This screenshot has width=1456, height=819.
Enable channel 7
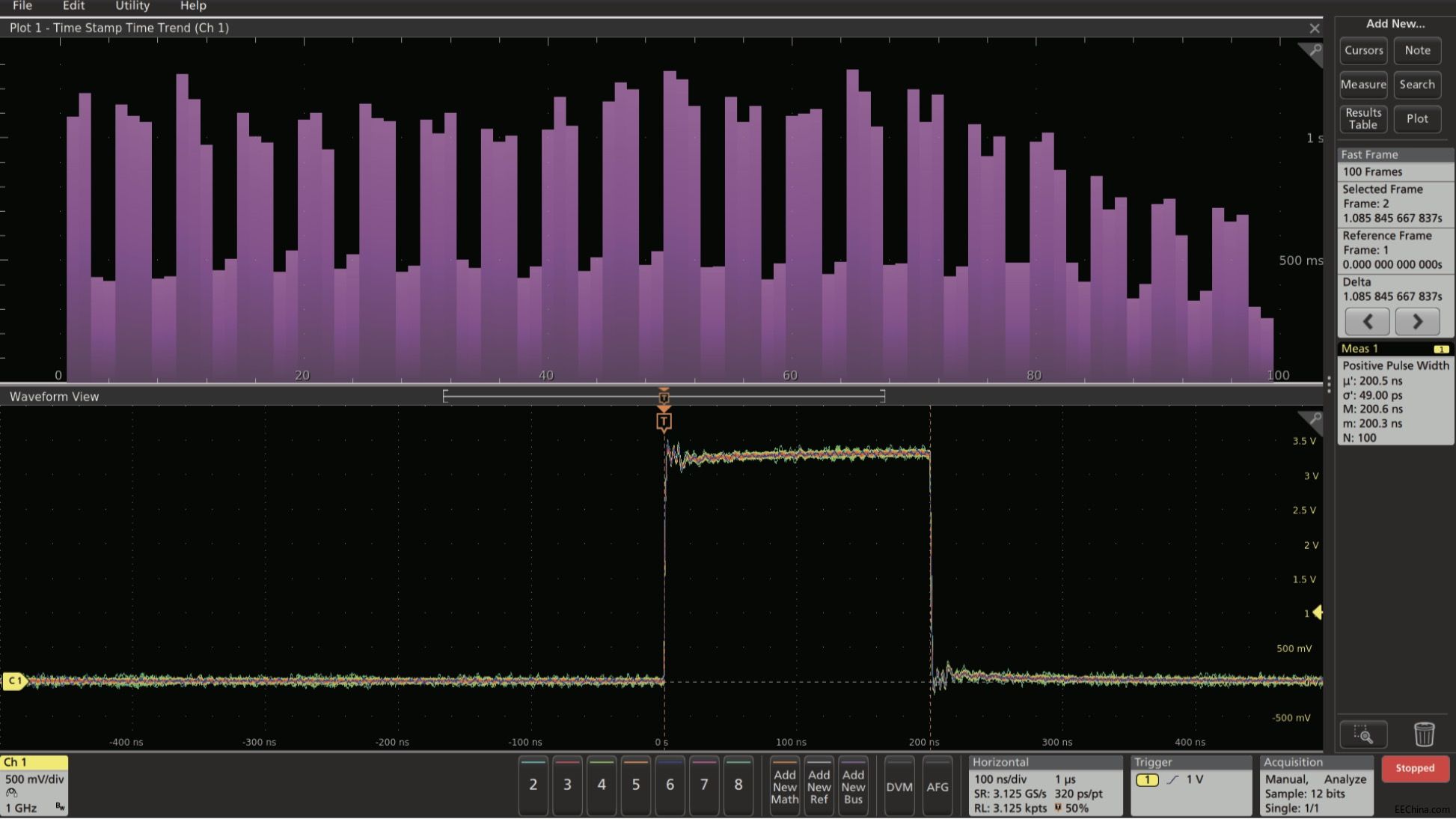pos(704,785)
